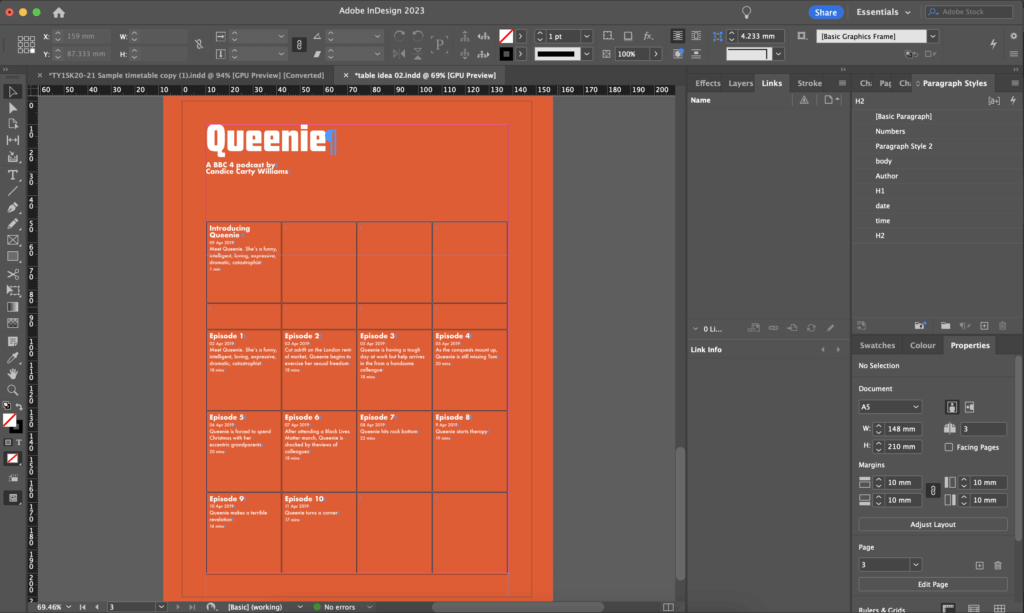The image size is (1024, 613).
Task: Switch to the Swatches tab
Action: (x=877, y=345)
